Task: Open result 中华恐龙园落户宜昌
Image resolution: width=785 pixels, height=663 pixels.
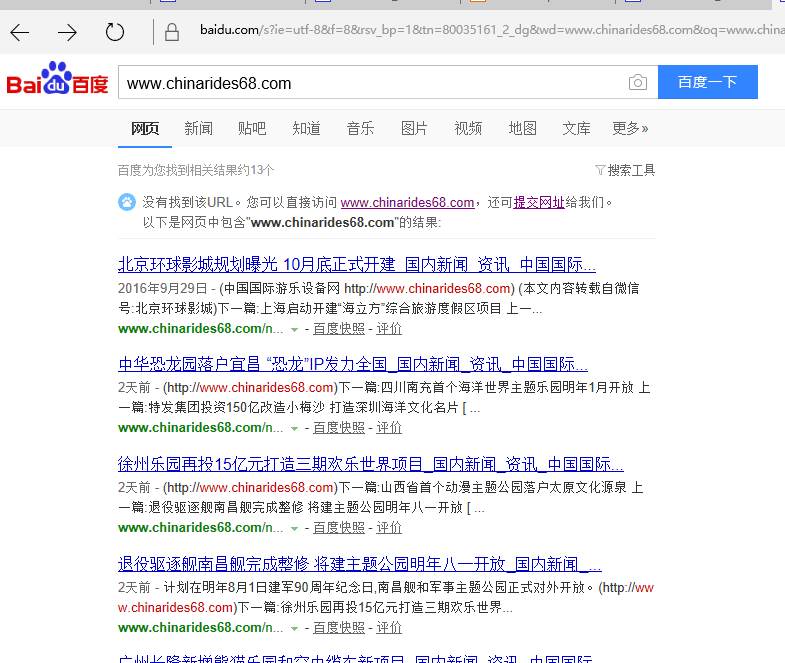Action: (x=352, y=364)
